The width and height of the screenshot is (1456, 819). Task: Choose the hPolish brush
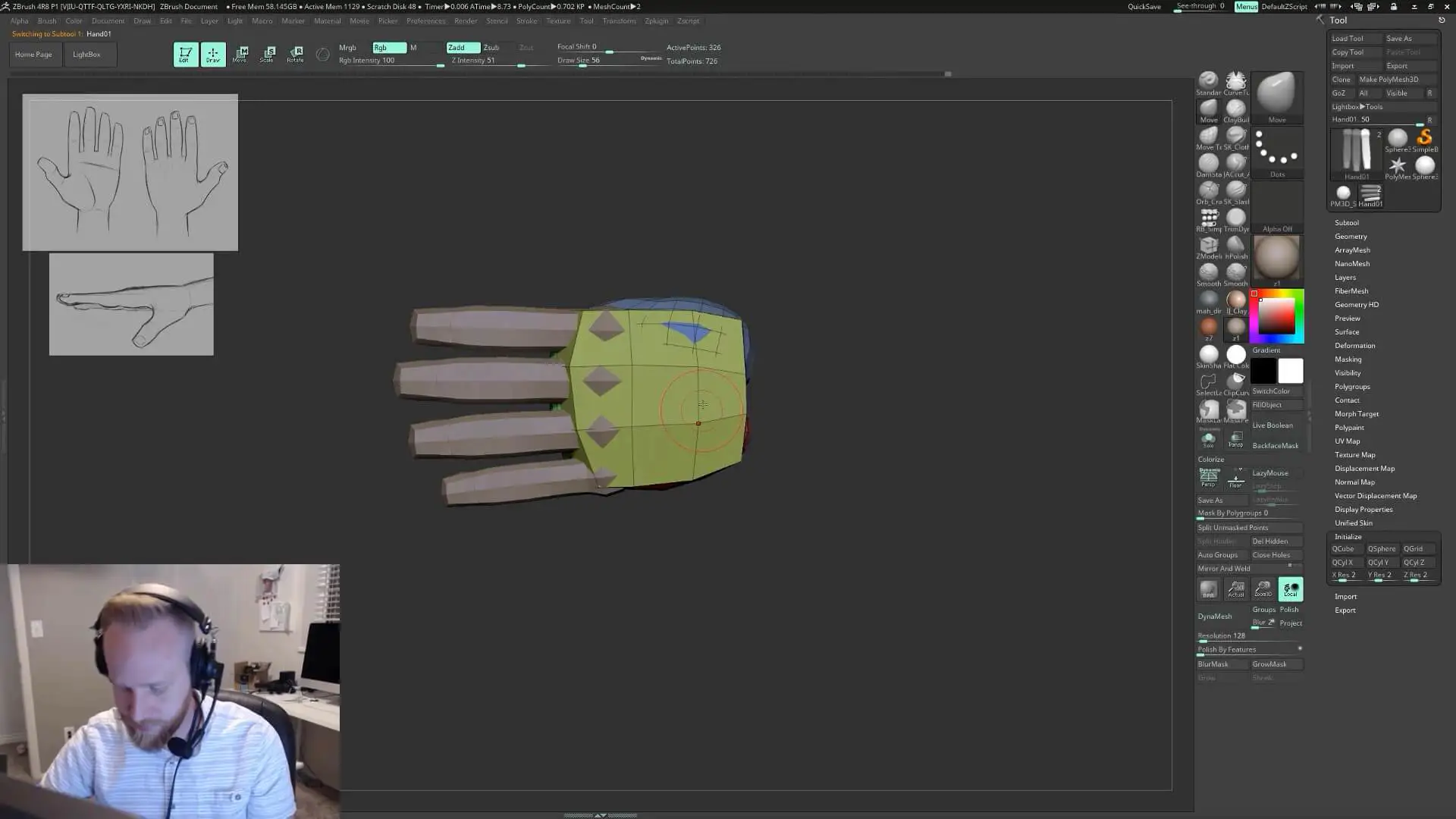pyautogui.click(x=1236, y=247)
